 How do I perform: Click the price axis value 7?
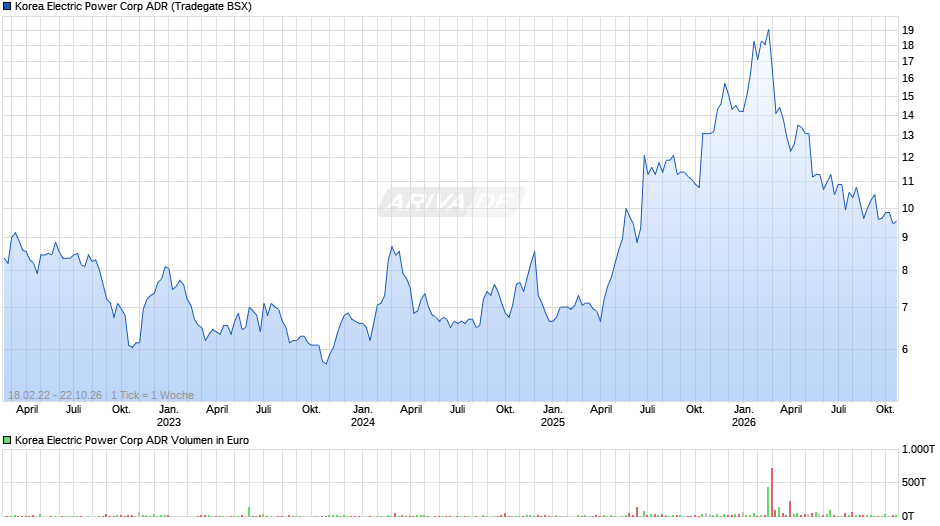pos(905,307)
